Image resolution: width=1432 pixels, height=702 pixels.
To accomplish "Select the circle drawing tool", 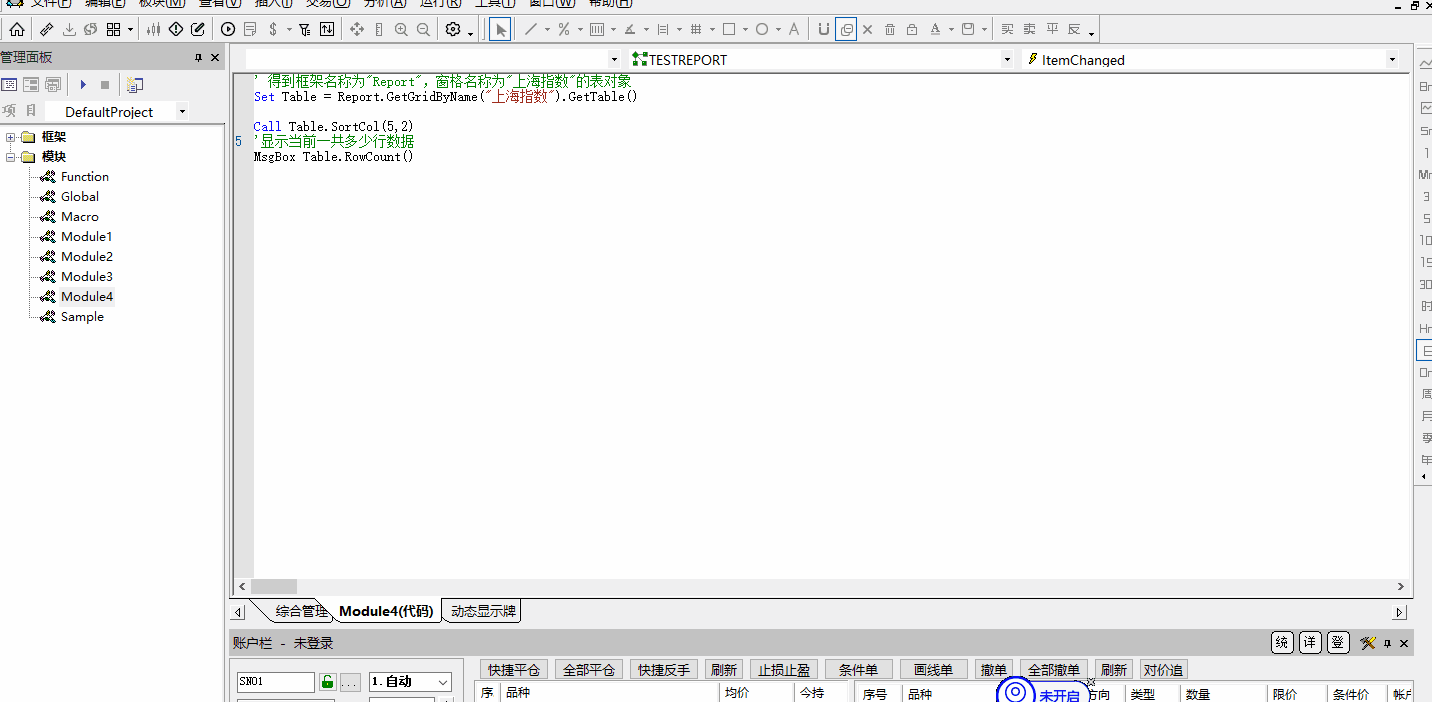I will click(x=762, y=30).
